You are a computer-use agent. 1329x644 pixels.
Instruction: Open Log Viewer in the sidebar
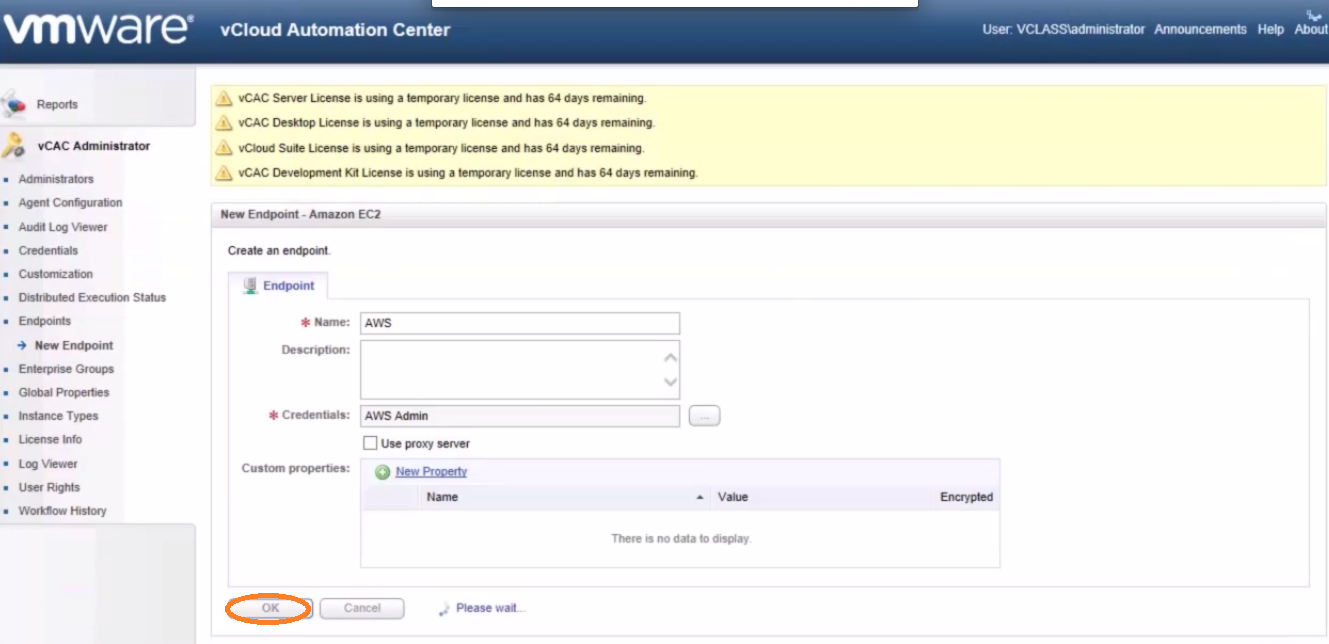[x=48, y=464]
